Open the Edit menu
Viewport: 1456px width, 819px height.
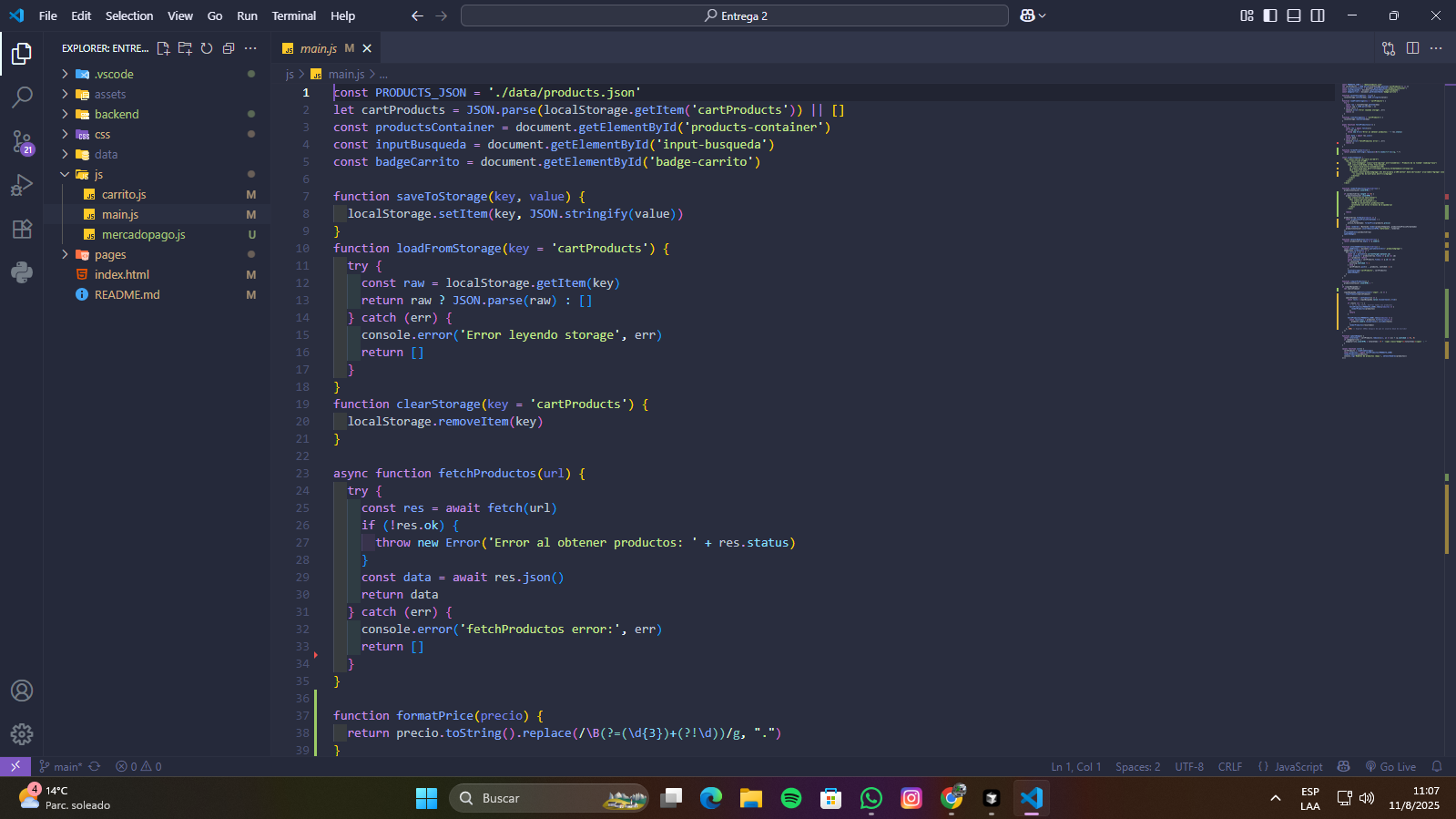(x=81, y=15)
